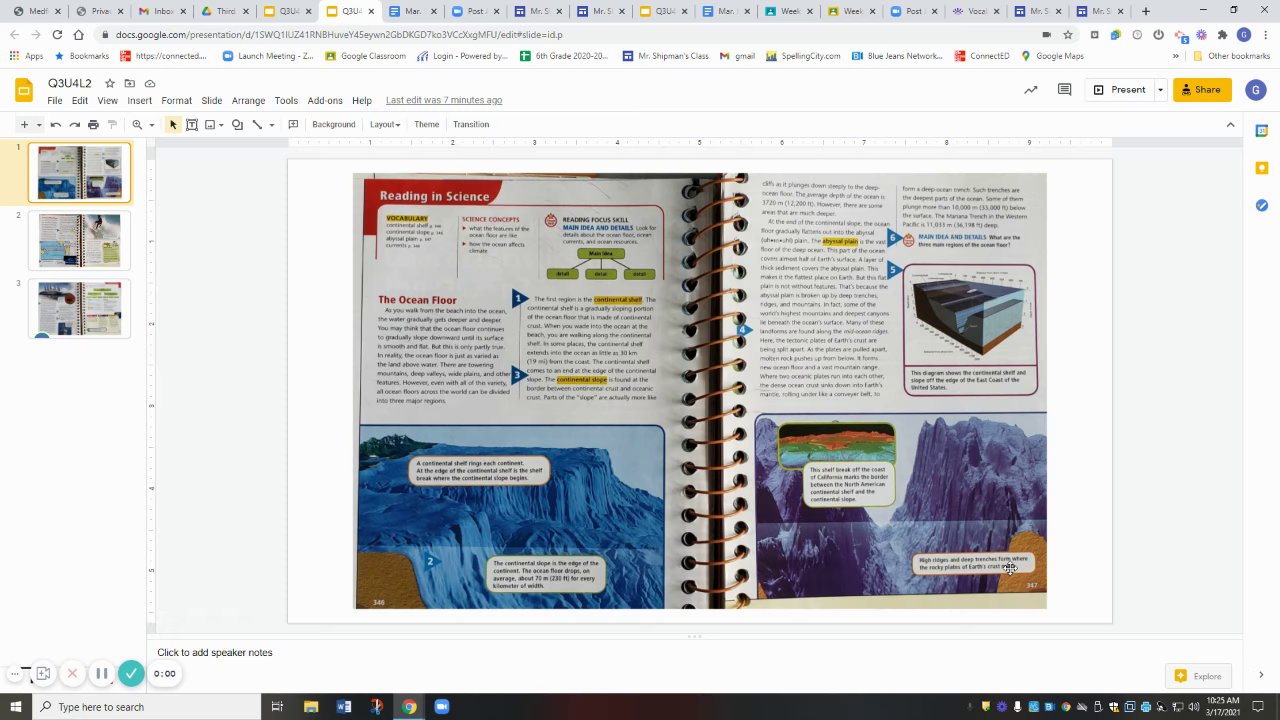1280x720 pixels.
Task: Click the Move to folder icon
Action: pos(129,83)
